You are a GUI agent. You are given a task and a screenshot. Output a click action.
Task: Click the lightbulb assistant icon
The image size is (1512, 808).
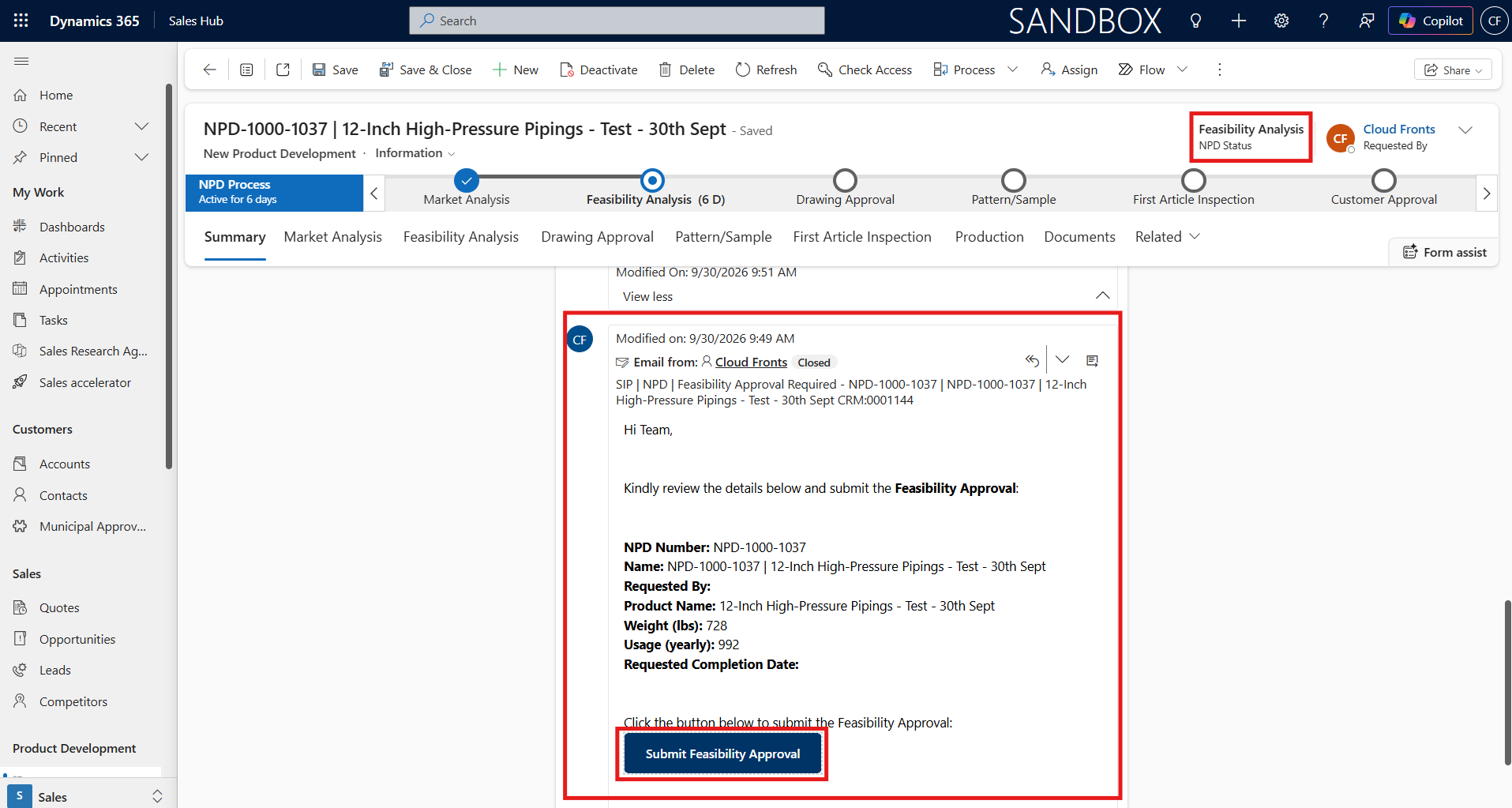pos(1195,21)
